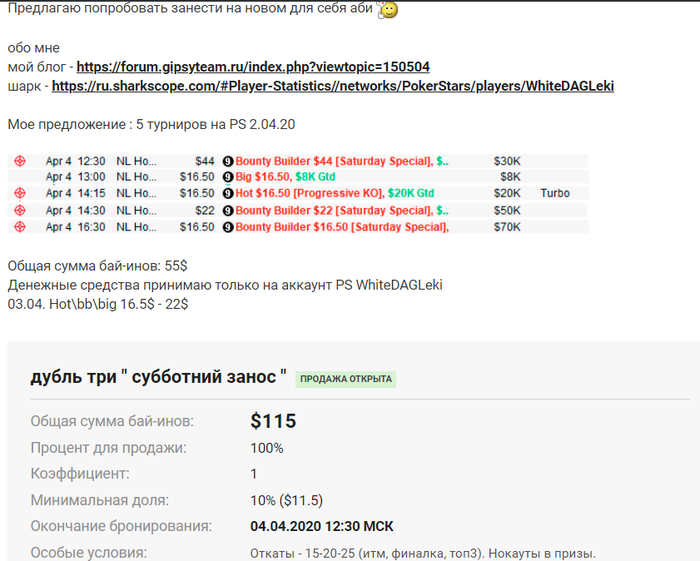Click the 'Apr 4 14:15' start time

(75, 193)
